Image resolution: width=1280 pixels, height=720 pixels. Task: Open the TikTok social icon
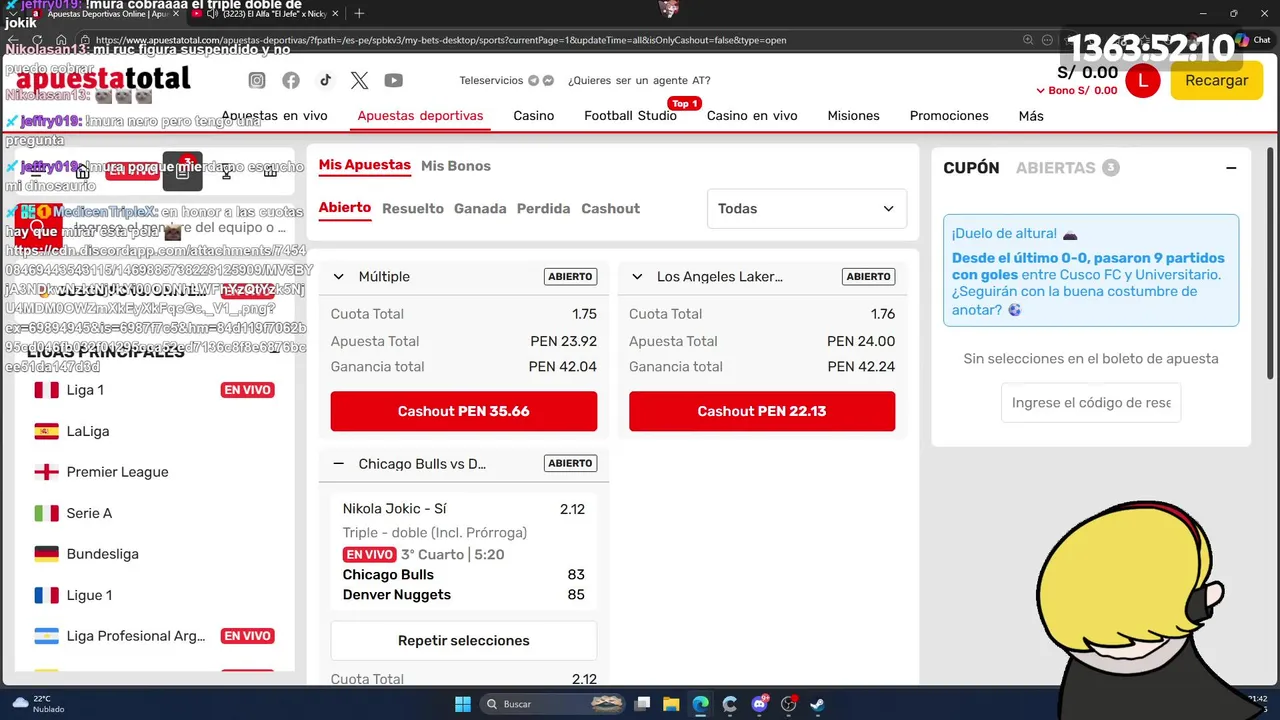coord(325,81)
